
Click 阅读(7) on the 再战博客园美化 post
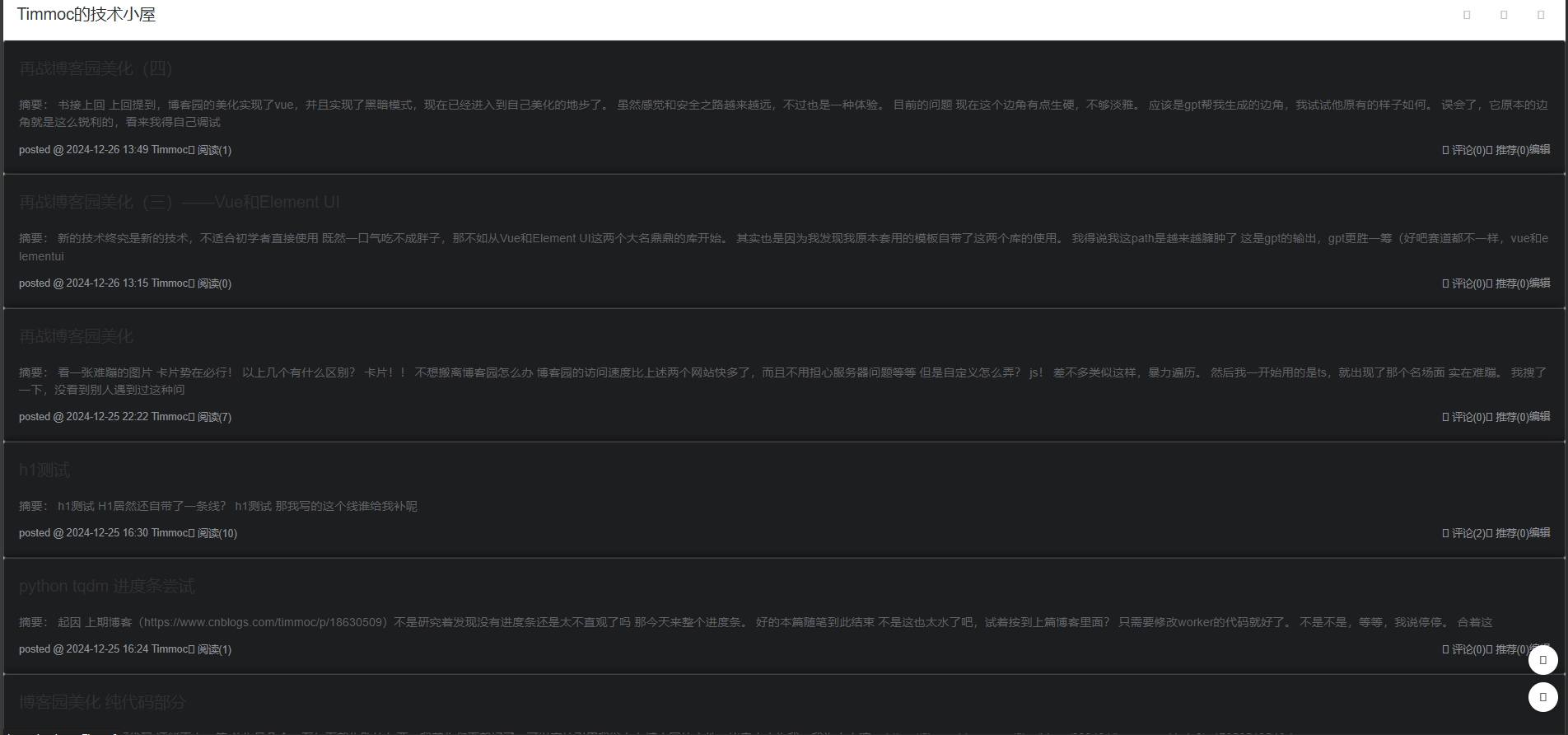coord(214,417)
